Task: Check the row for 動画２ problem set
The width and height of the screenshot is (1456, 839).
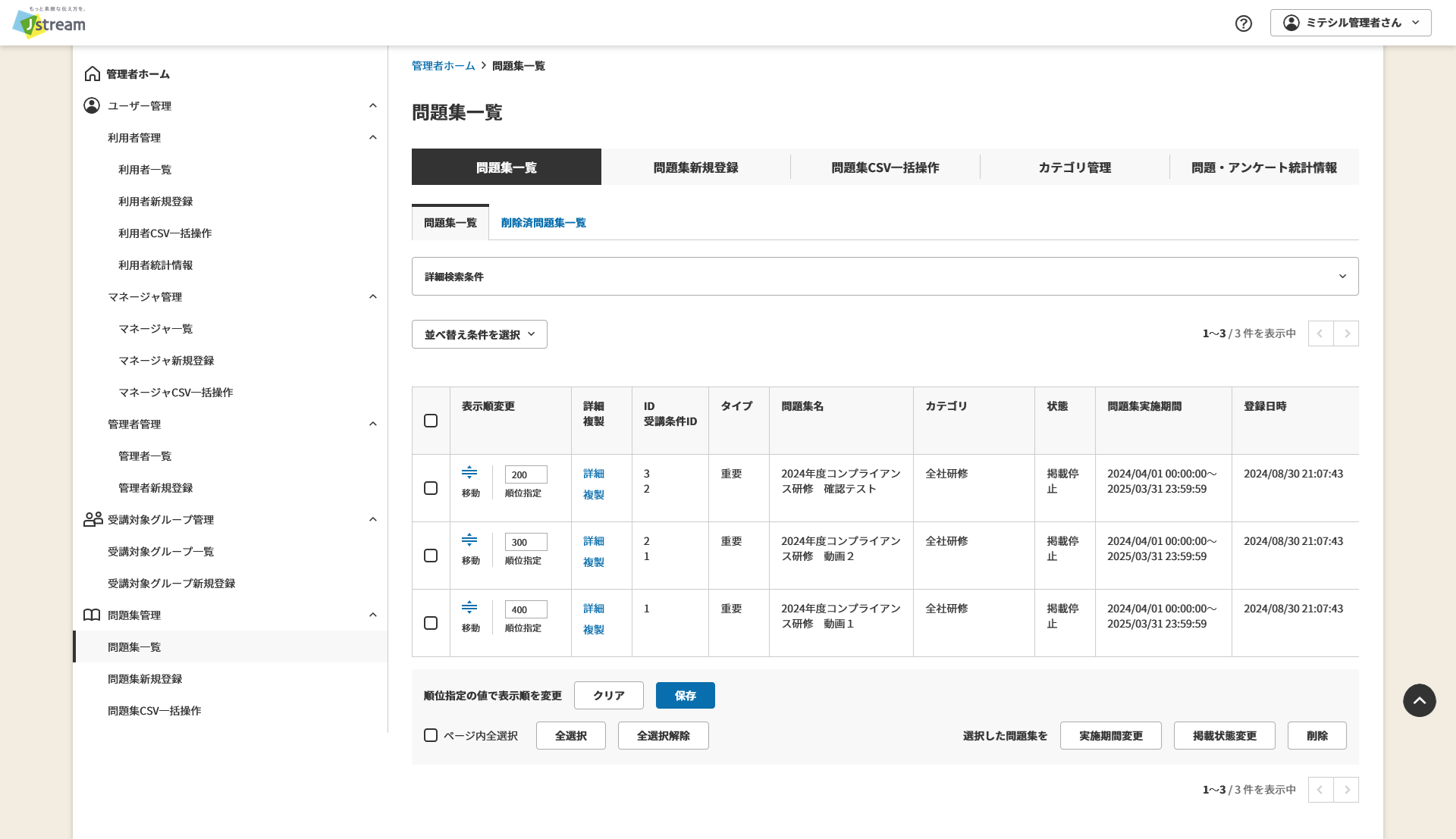Action: [x=431, y=556]
